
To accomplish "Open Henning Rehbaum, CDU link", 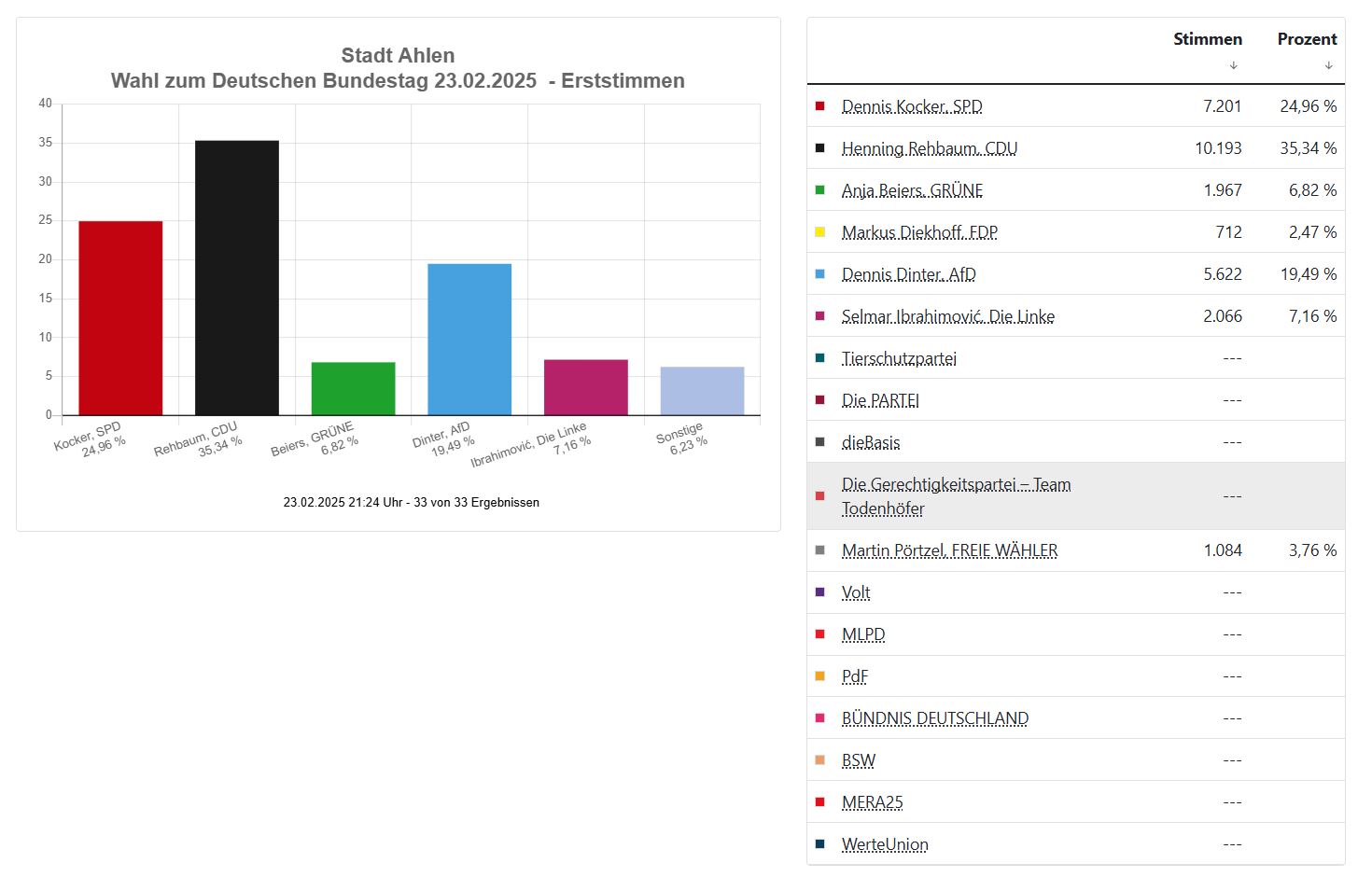I will pyautogui.click(x=930, y=148).
